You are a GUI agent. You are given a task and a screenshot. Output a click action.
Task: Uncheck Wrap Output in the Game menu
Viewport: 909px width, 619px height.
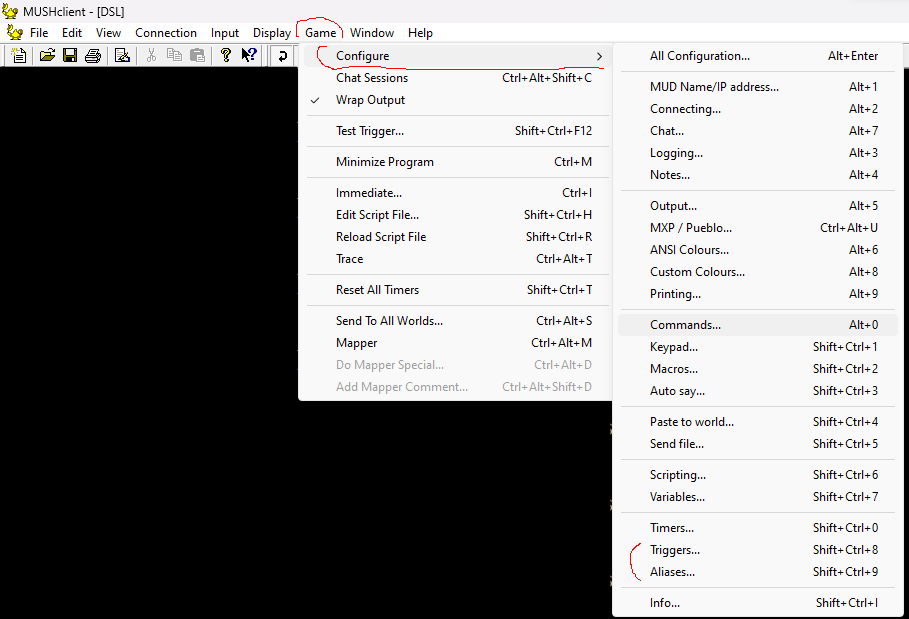pos(457,100)
